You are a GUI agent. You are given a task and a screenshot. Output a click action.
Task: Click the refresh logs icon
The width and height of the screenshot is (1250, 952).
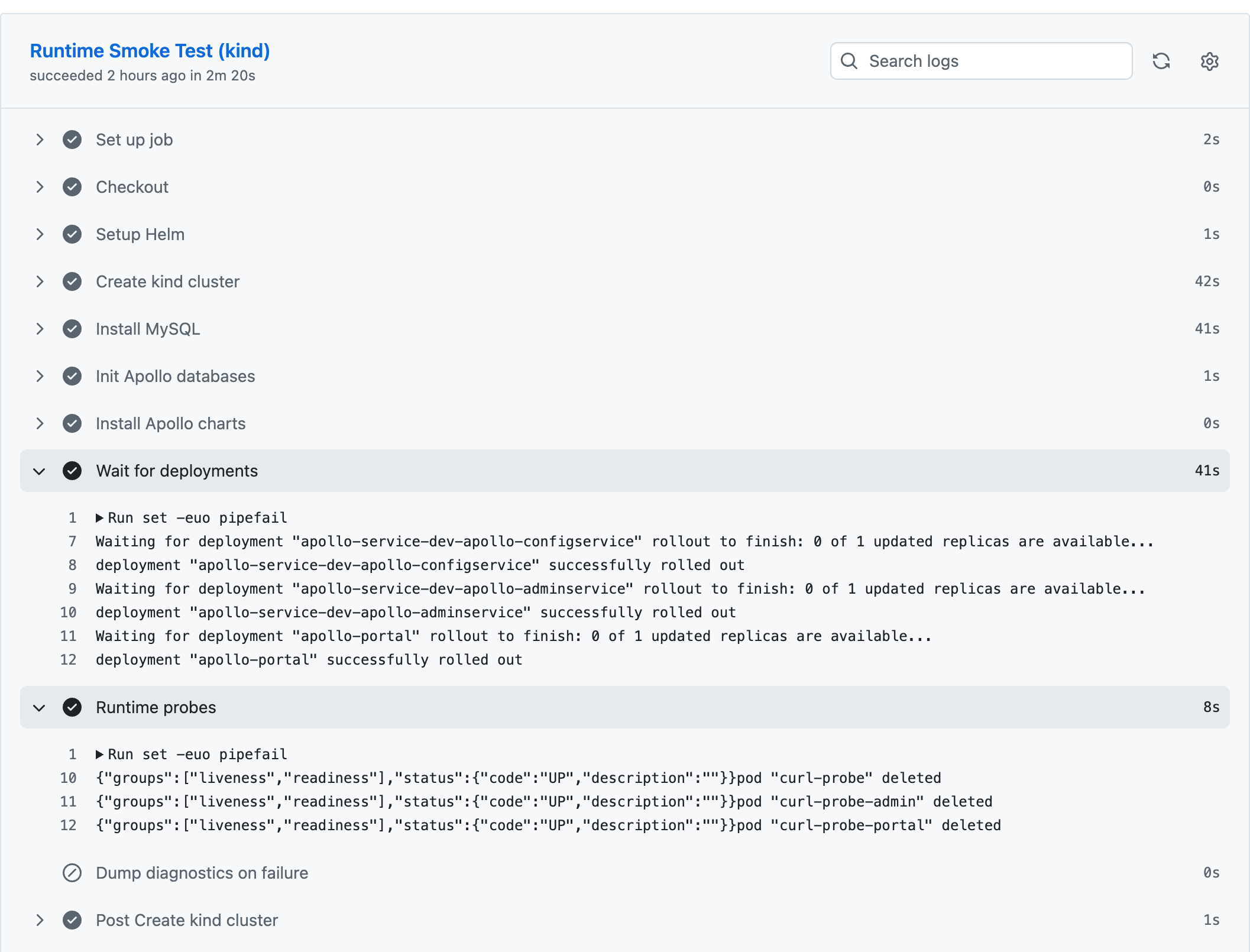pyautogui.click(x=1161, y=61)
